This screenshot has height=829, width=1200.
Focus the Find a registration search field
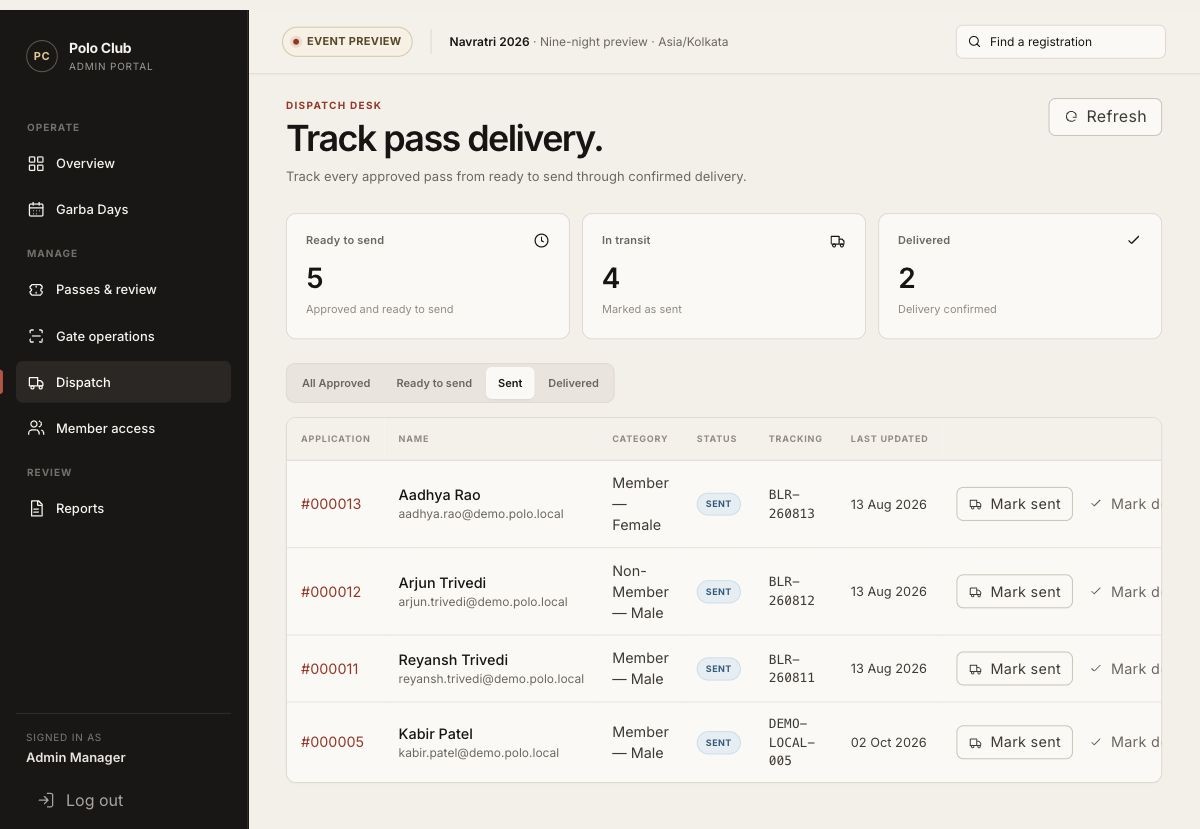1061,42
